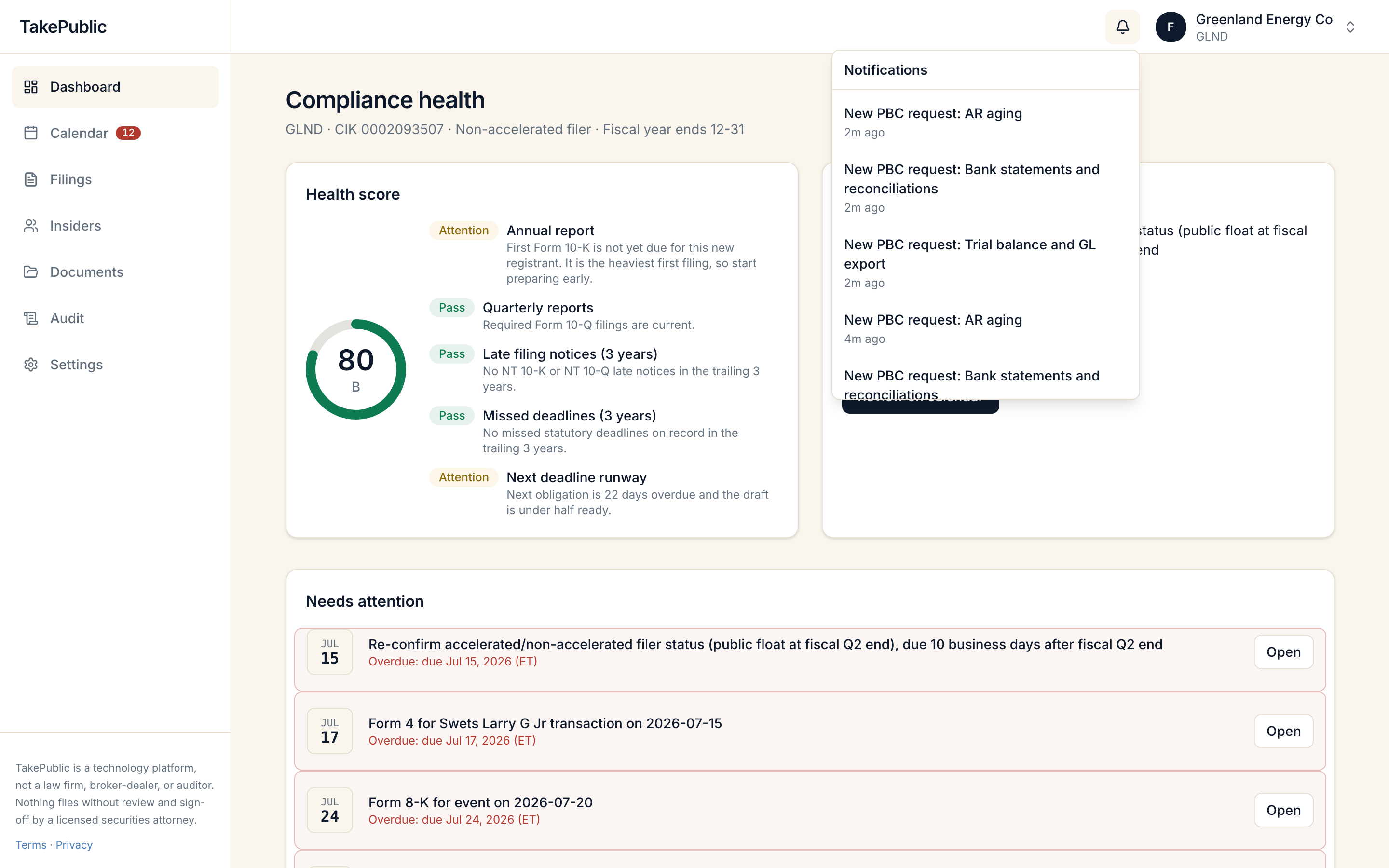Click the Needs attention heading
This screenshot has height=868, width=1389.
(x=365, y=601)
